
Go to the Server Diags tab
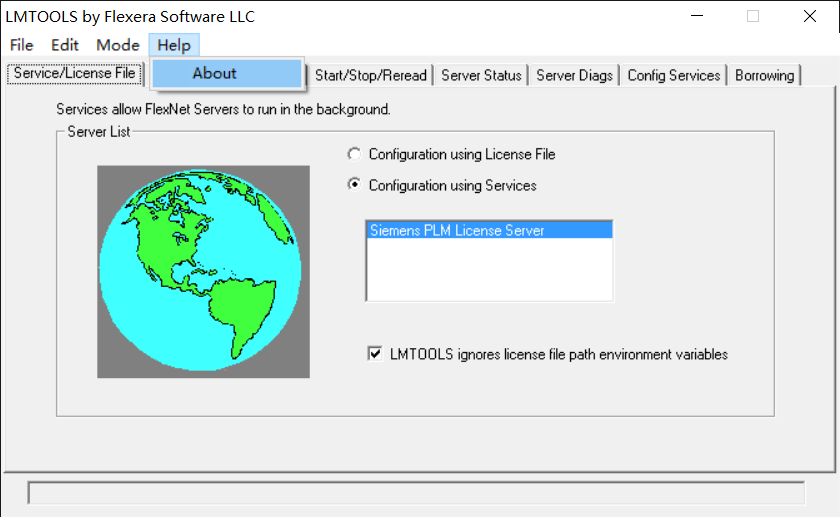[x=574, y=75]
